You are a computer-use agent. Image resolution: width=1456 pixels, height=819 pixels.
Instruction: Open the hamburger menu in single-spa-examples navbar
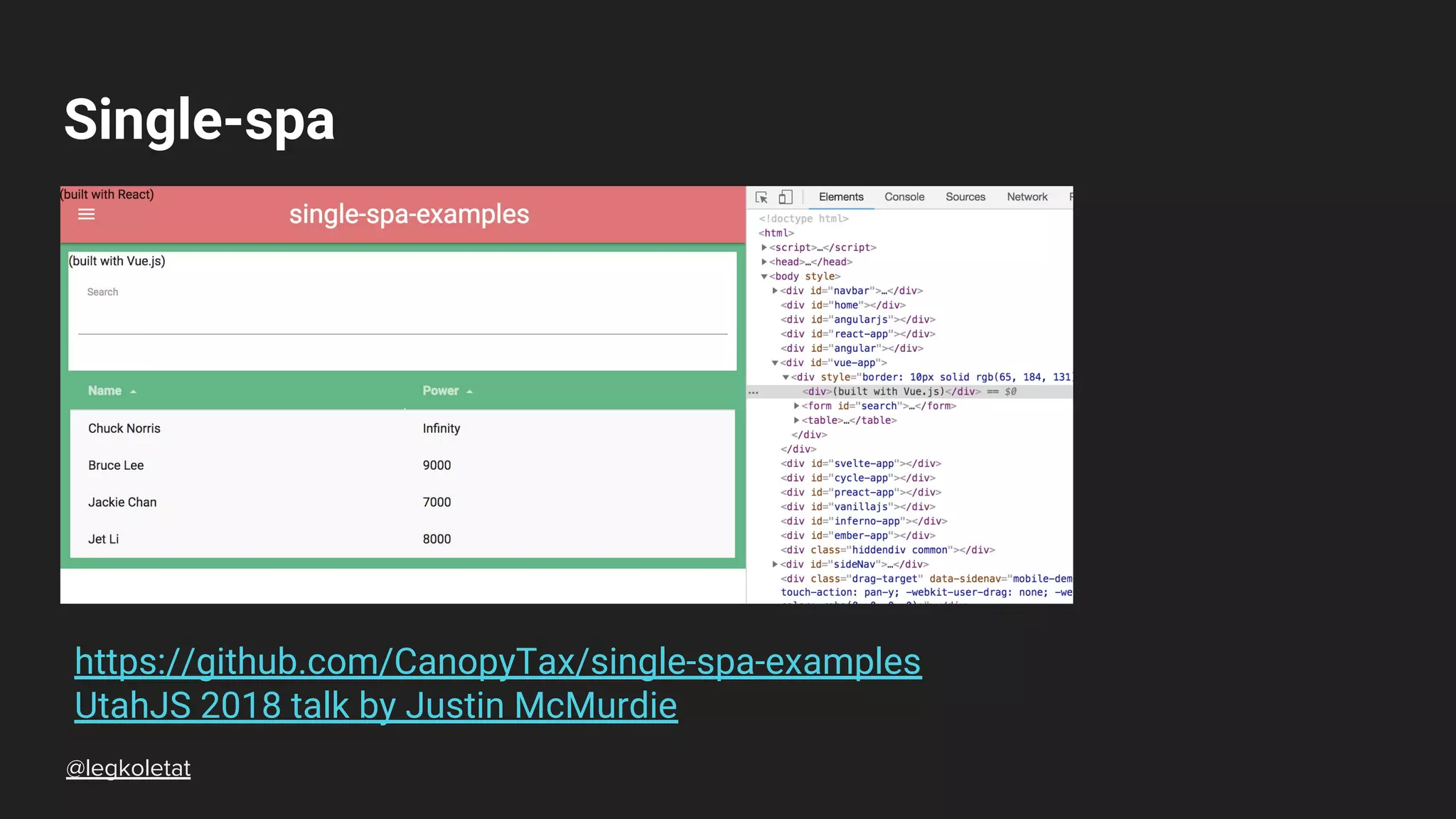(86, 214)
